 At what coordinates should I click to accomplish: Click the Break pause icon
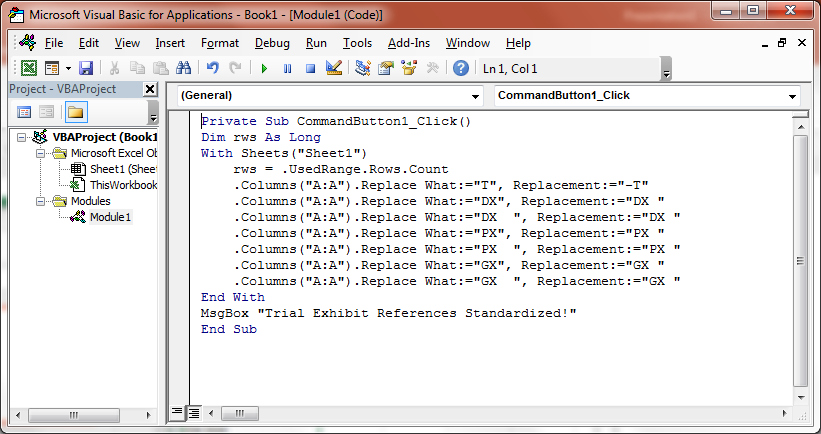tap(287, 69)
